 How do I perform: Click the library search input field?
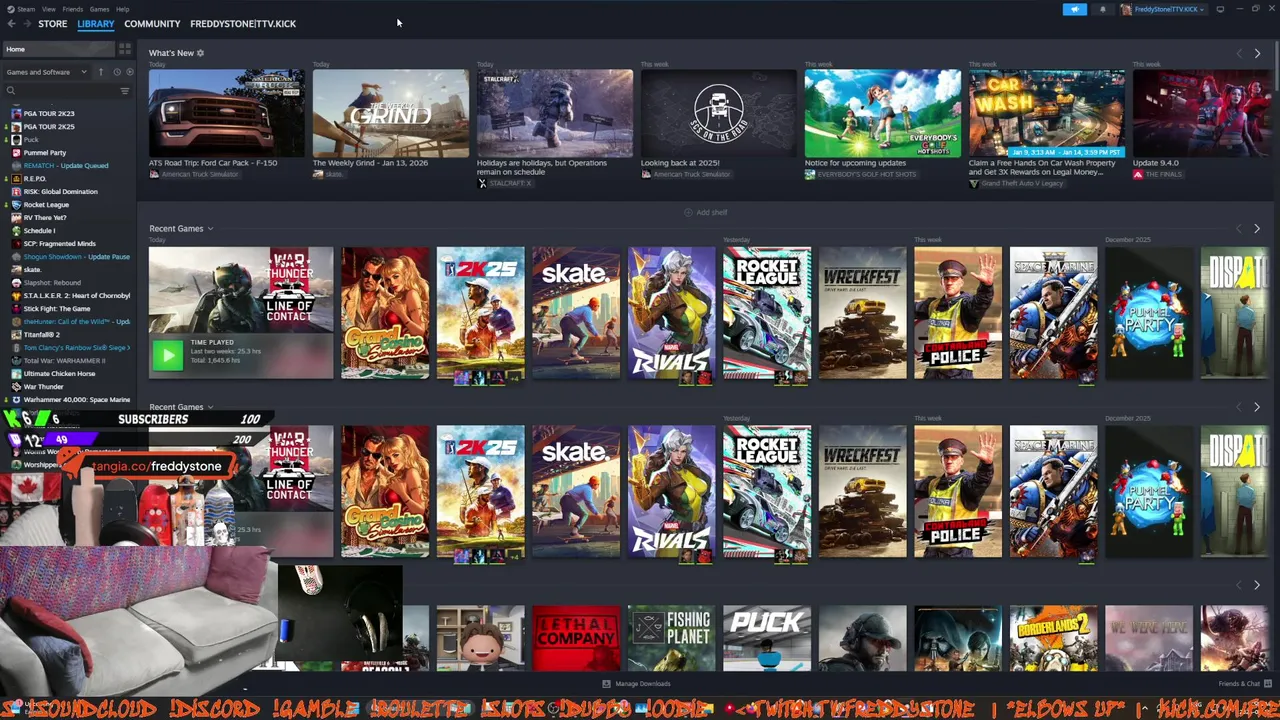tap(66, 91)
